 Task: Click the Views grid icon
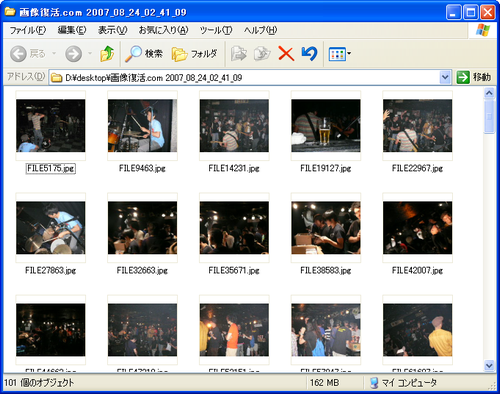[x=337, y=54]
